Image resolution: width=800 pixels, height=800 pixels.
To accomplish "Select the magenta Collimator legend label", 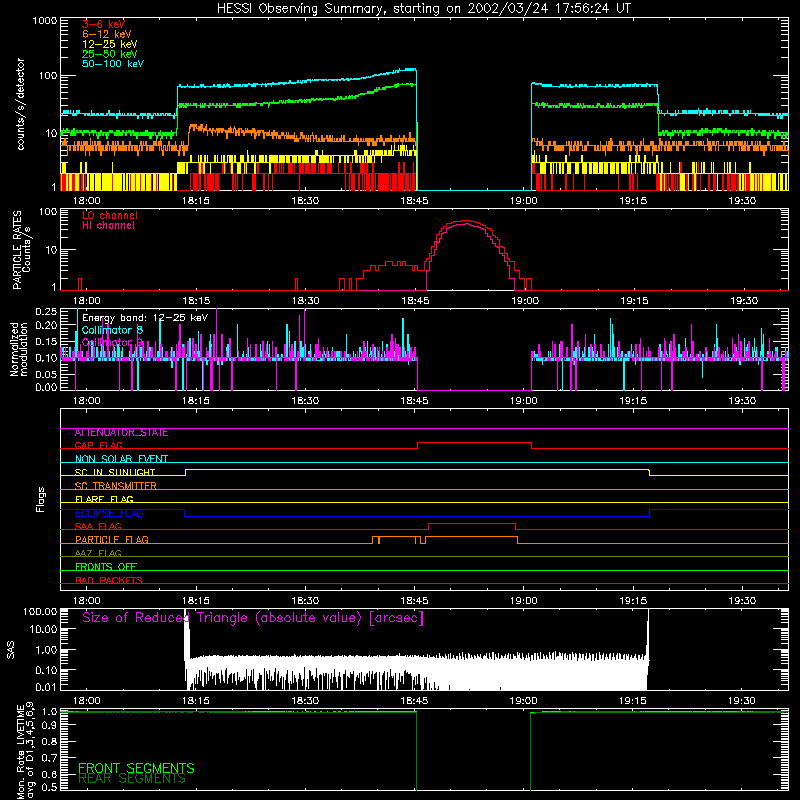I will [x=112, y=342].
